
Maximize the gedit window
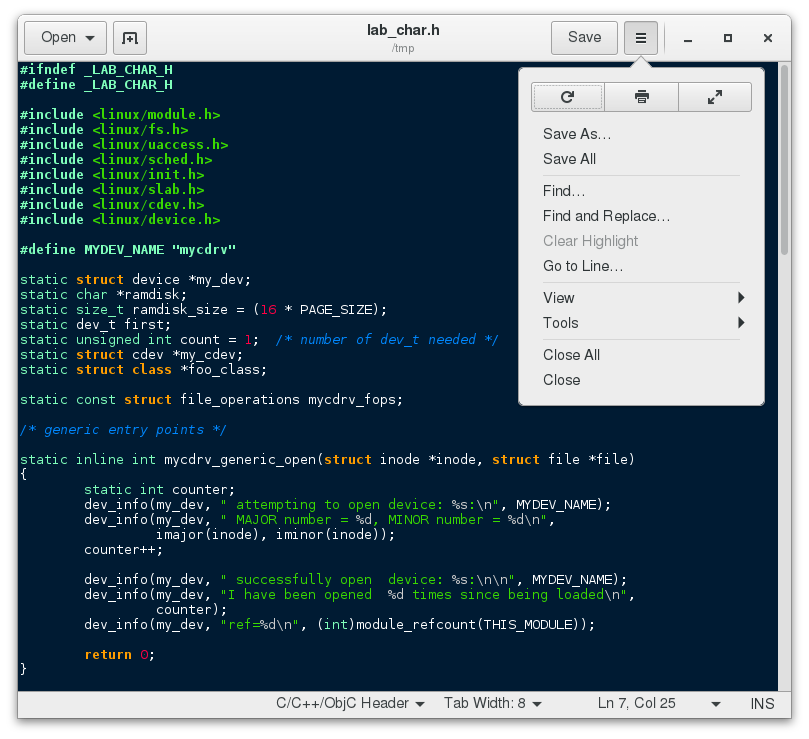pyautogui.click(x=727, y=38)
